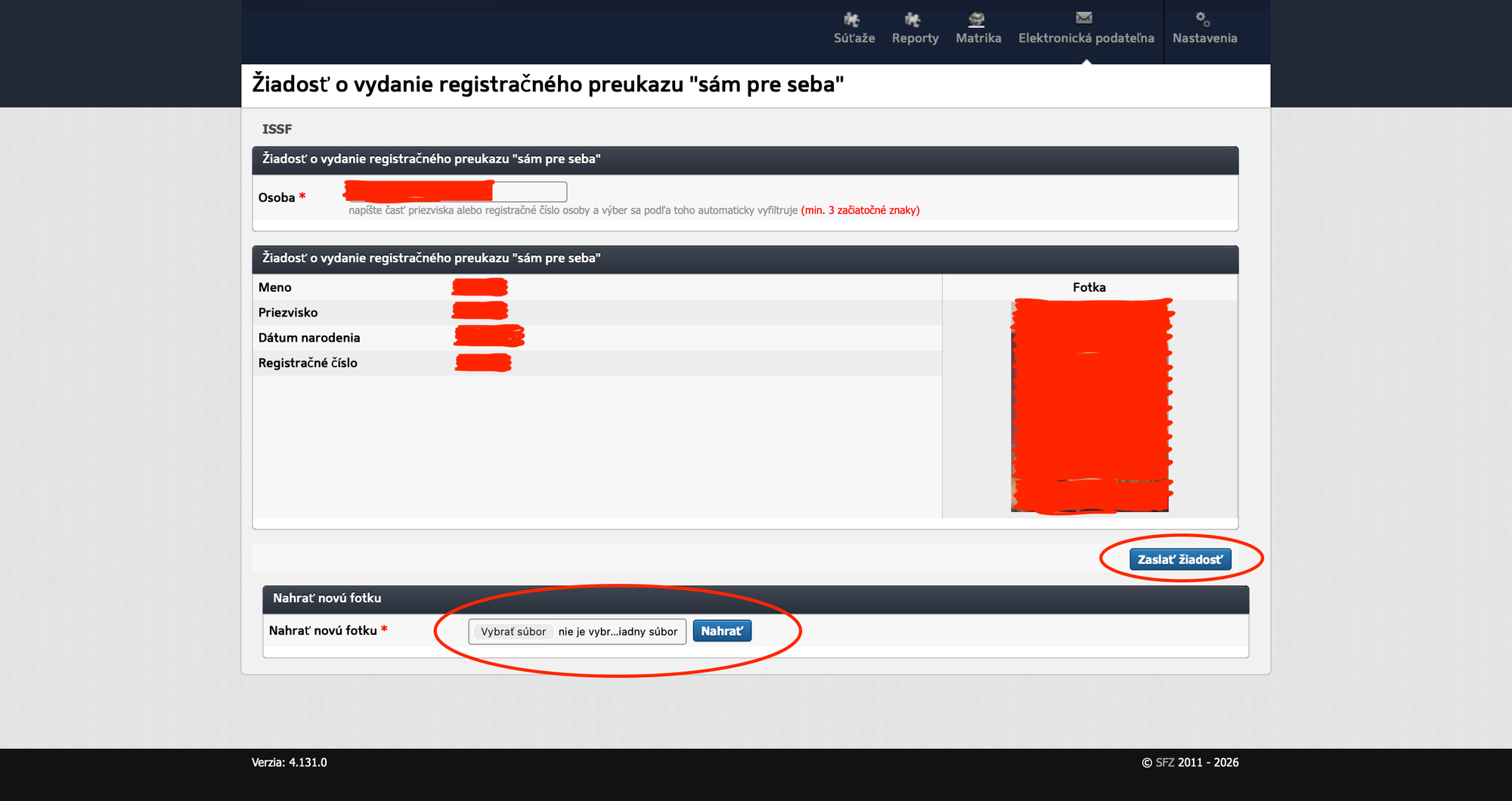Click the Fotka photo thumbnail
The height and width of the screenshot is (801, 1512).
coord(1089,406)
